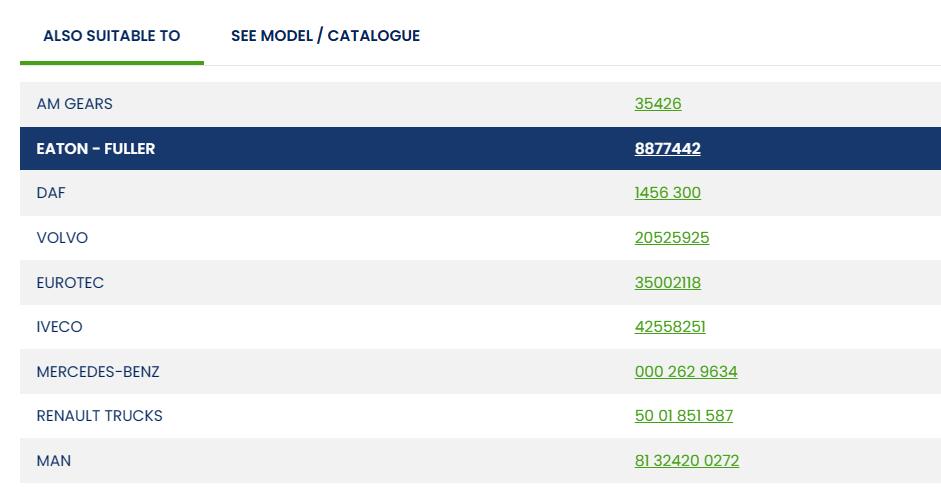Open MAN part number 81 32420 0272
The width and height of the screenshot is (941, 500).
click(x=687, y=461)
